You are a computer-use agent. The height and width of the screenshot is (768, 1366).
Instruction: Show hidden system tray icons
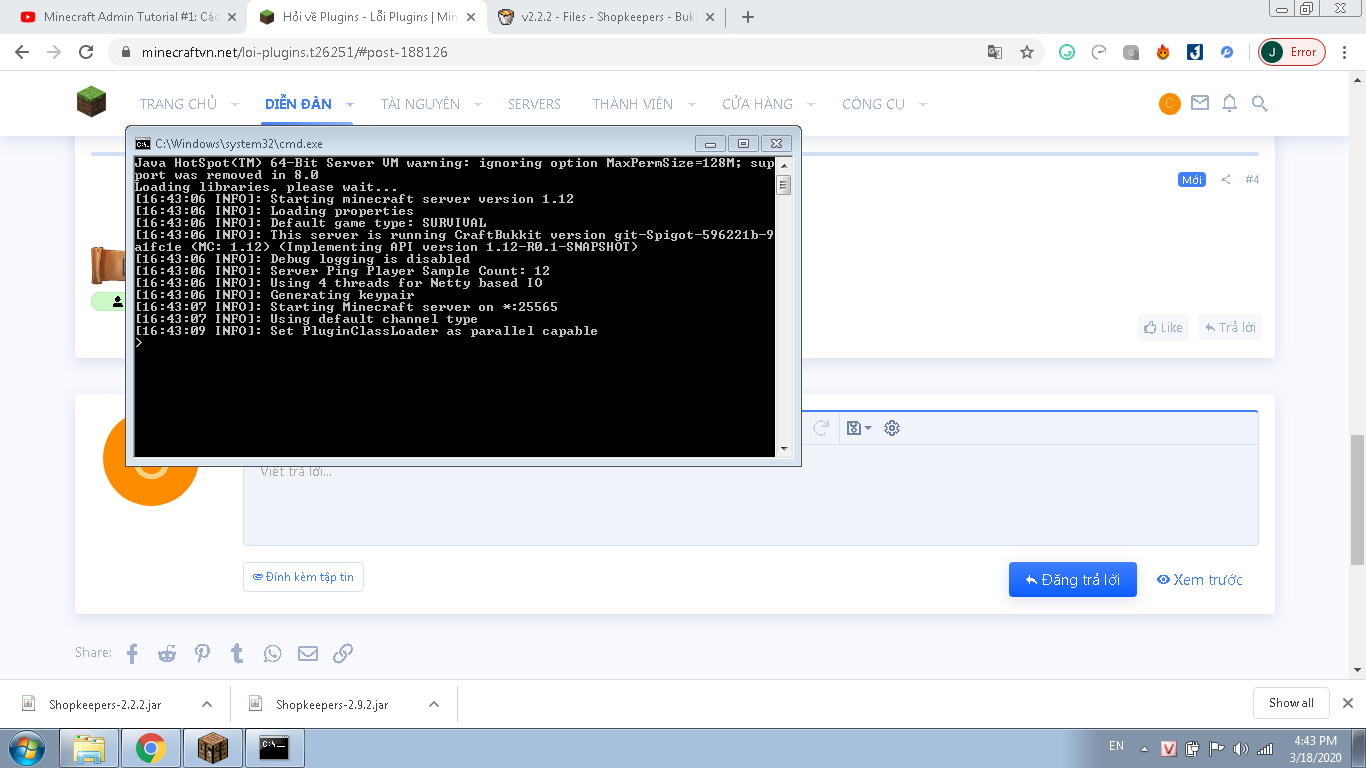1145,748
